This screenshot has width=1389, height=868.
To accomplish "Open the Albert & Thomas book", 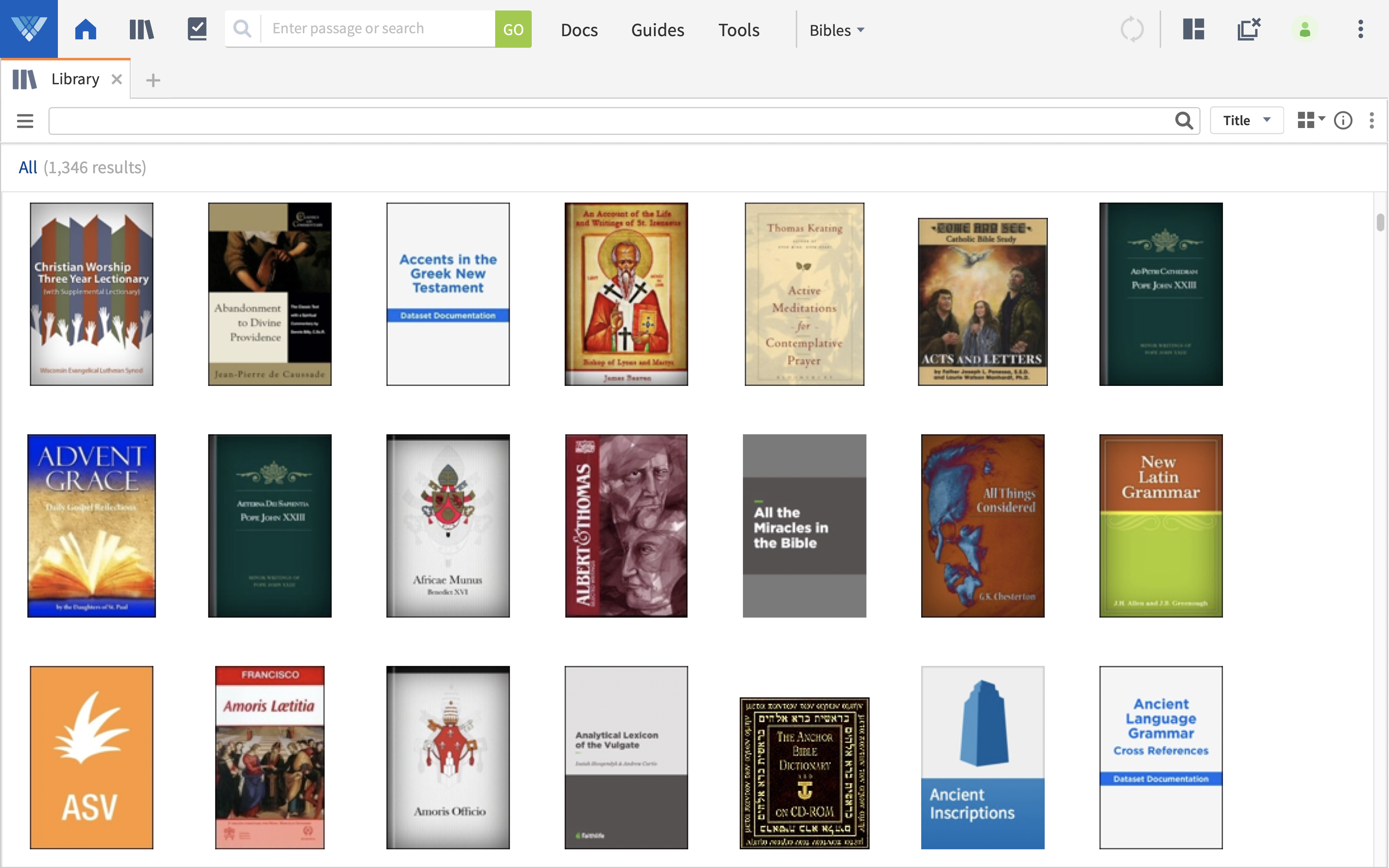I will 626,526.
